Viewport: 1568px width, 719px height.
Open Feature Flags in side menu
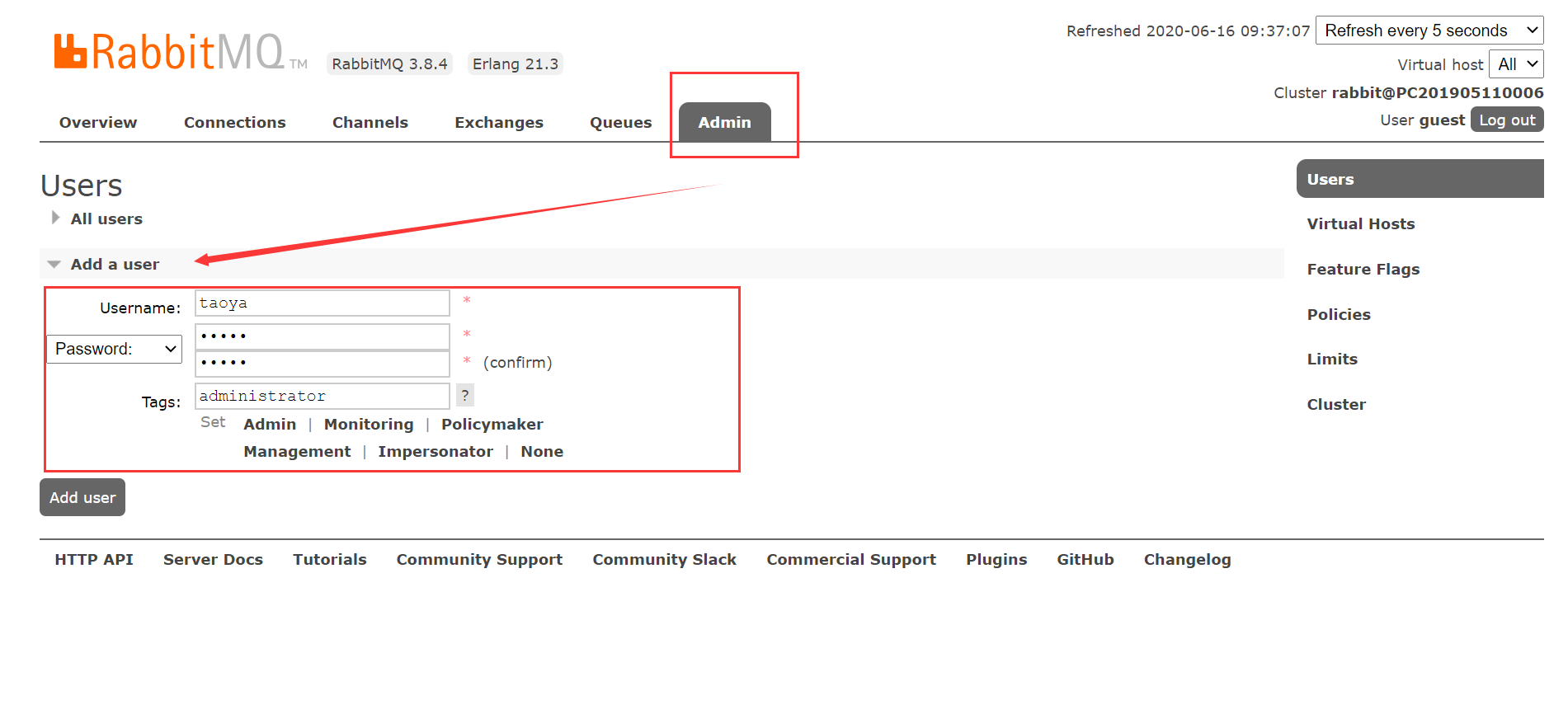click(x=1363, y=269)
